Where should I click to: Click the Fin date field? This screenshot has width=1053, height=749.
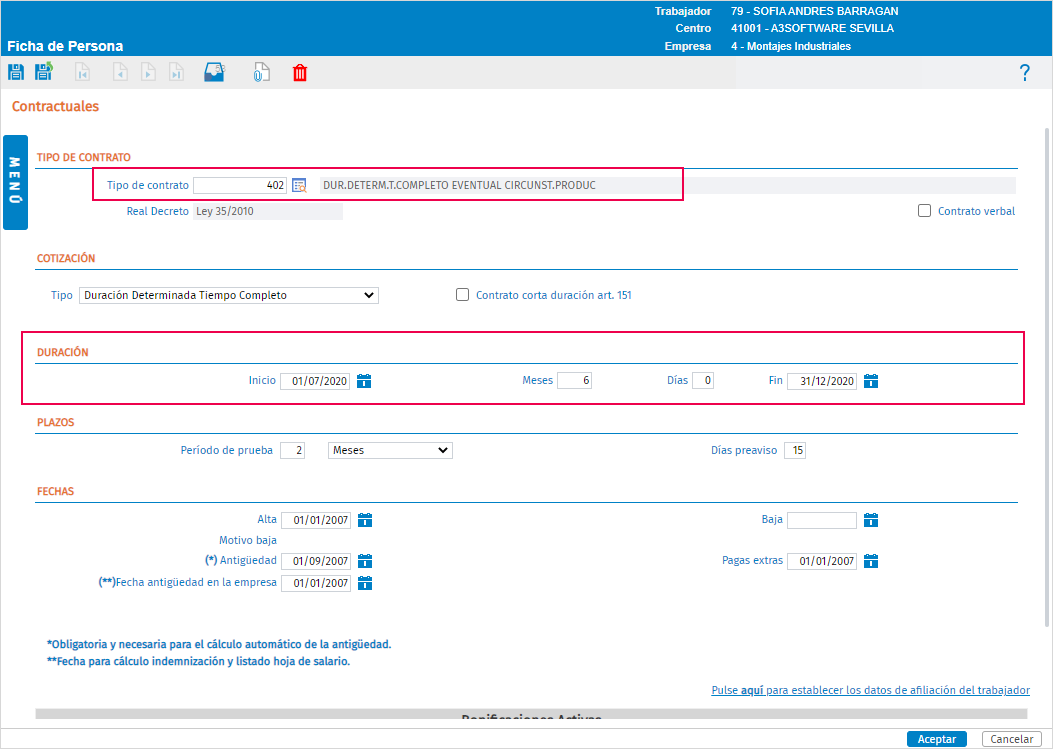point(822,381)
